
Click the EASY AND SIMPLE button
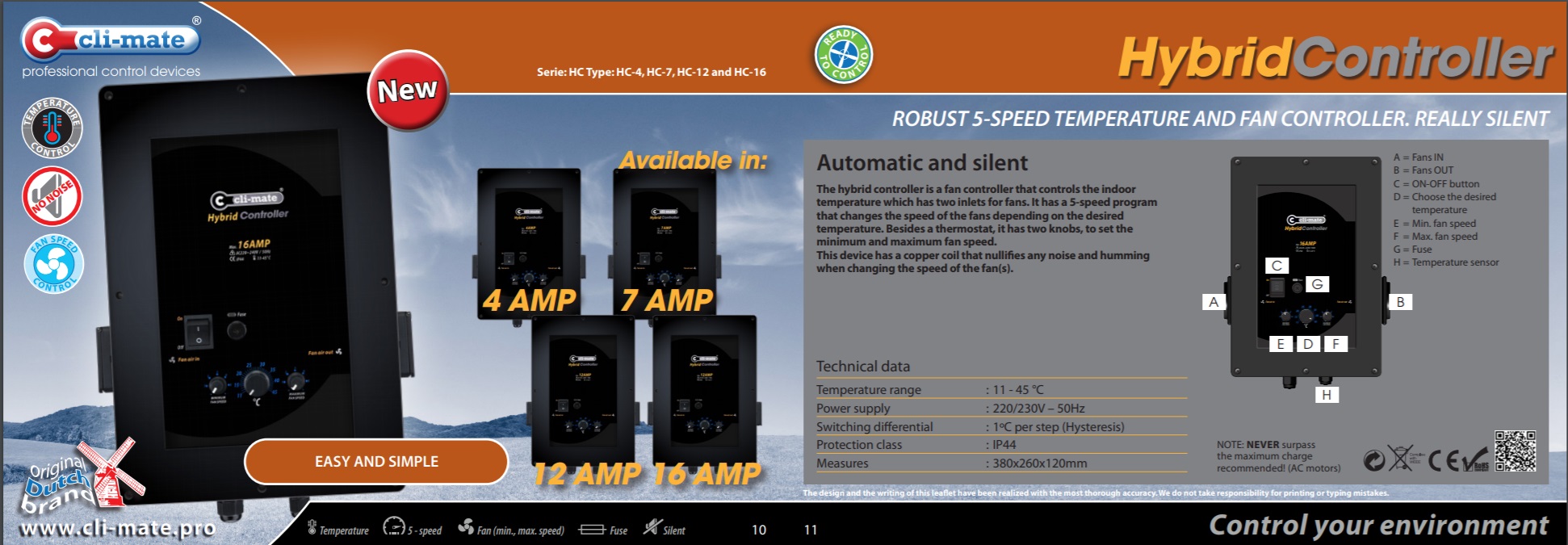(376, 462)
